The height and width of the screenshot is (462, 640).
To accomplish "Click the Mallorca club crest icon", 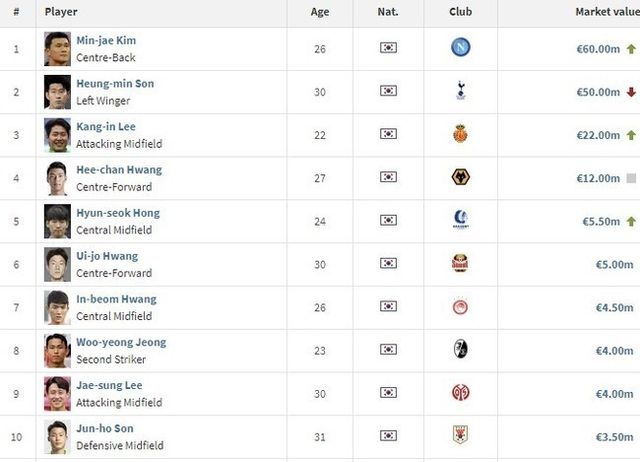I will pos(460,134).
